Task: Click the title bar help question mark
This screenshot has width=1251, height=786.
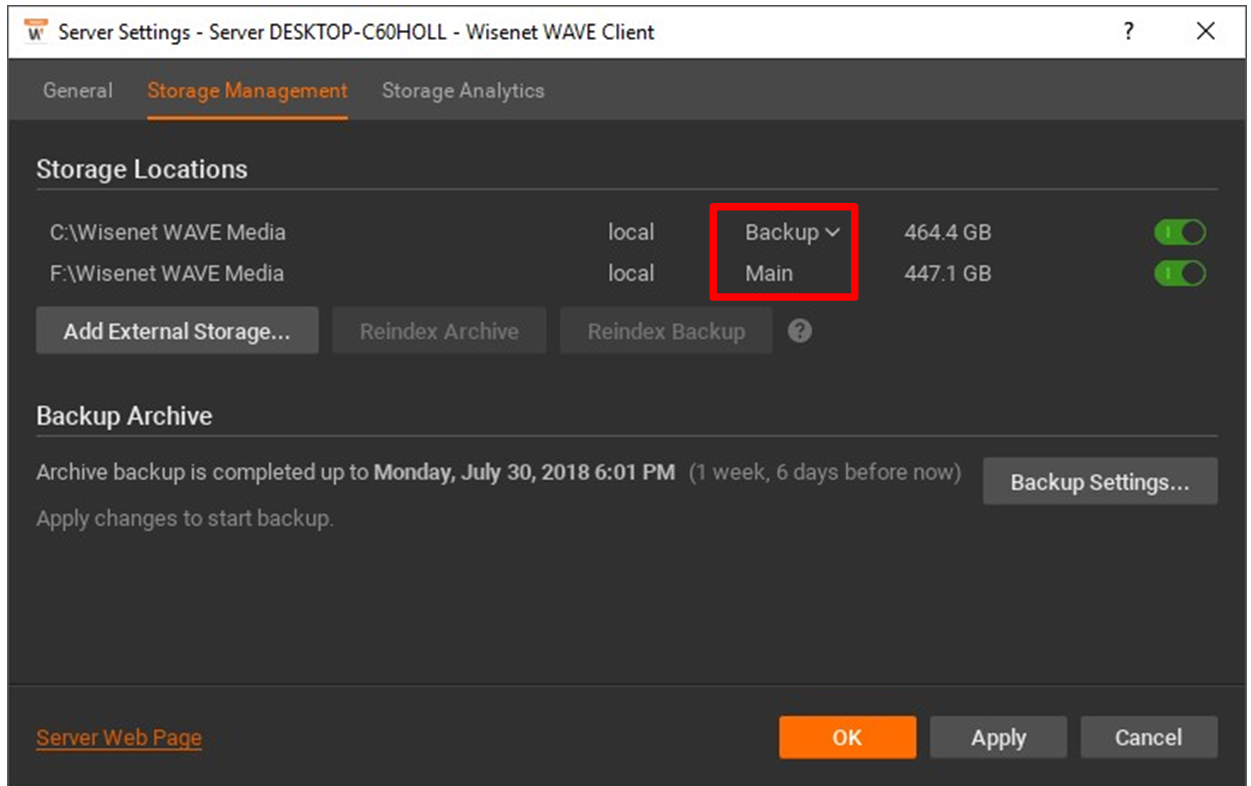Action: (x=1129, y=31)
